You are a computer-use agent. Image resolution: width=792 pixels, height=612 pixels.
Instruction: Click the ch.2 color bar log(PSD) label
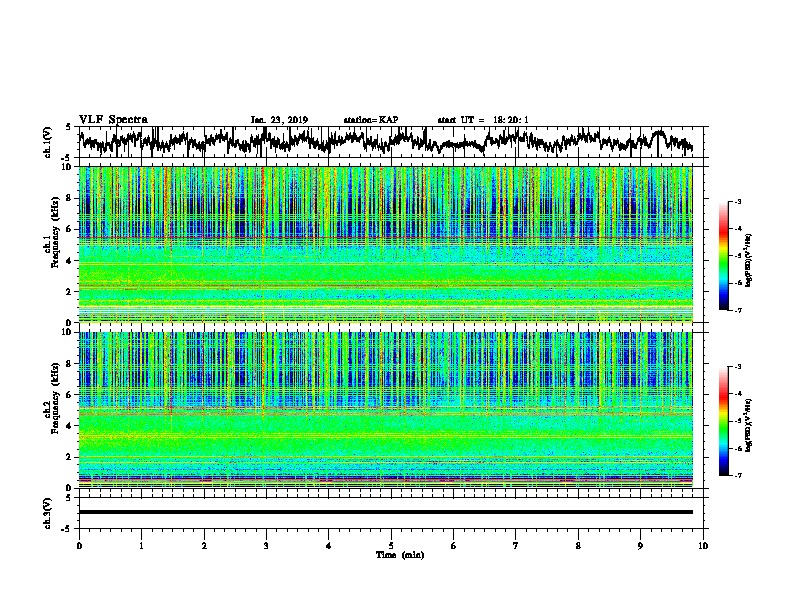(x=749, y=425)
